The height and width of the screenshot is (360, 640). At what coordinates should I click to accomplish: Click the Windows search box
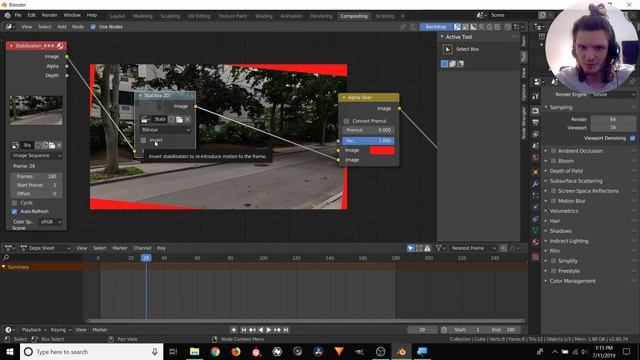coord(92,351)
